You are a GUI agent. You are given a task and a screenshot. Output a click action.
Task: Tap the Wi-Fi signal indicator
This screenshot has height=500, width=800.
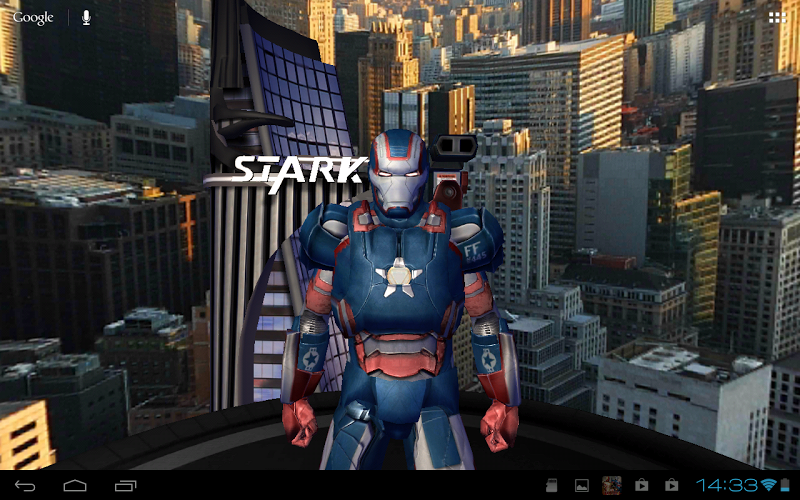[768, 485]
